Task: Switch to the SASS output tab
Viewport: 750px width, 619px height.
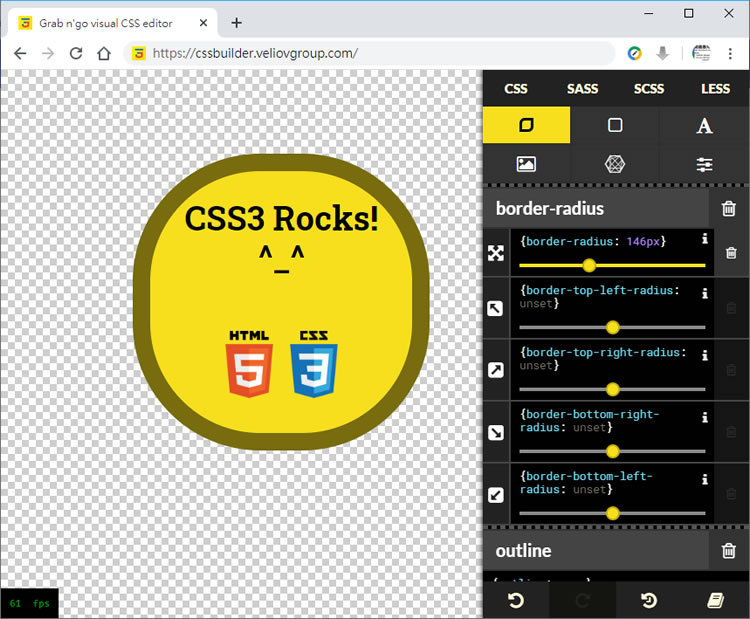Action: point(582,88)
